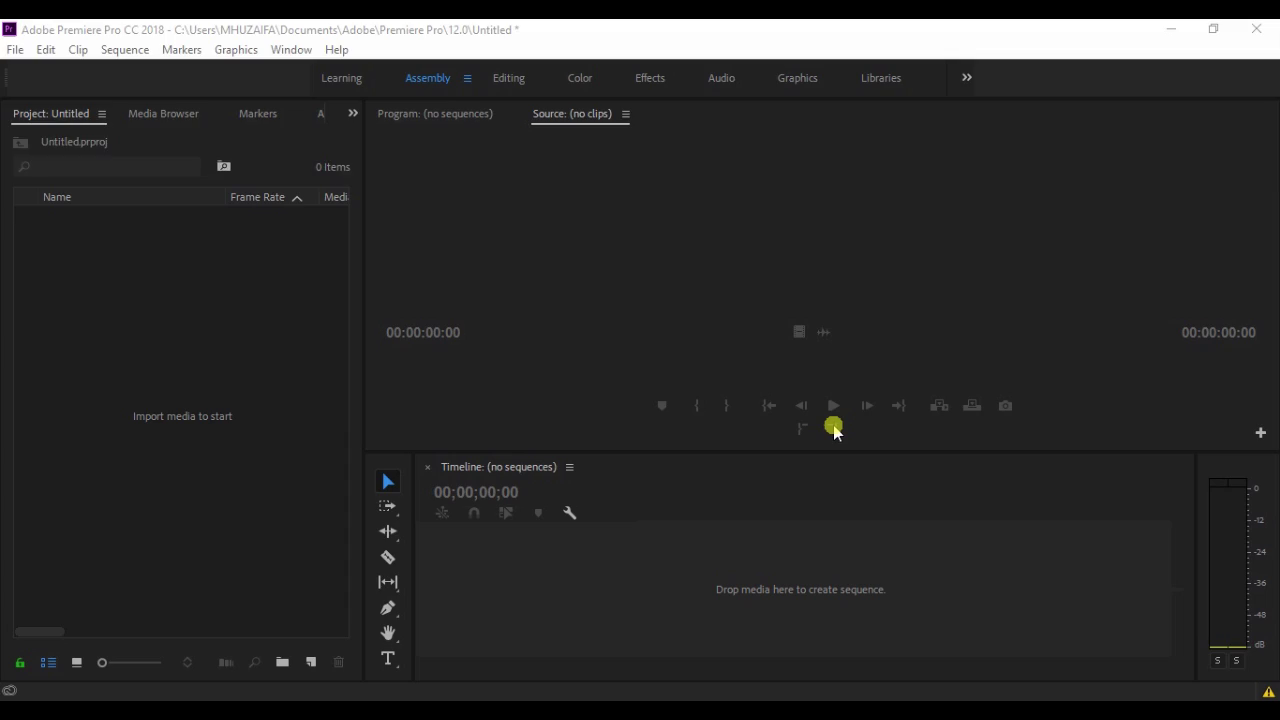Activate the Slip tool
The height and width of the screenshot is (720, 1280).
(388, 582)
